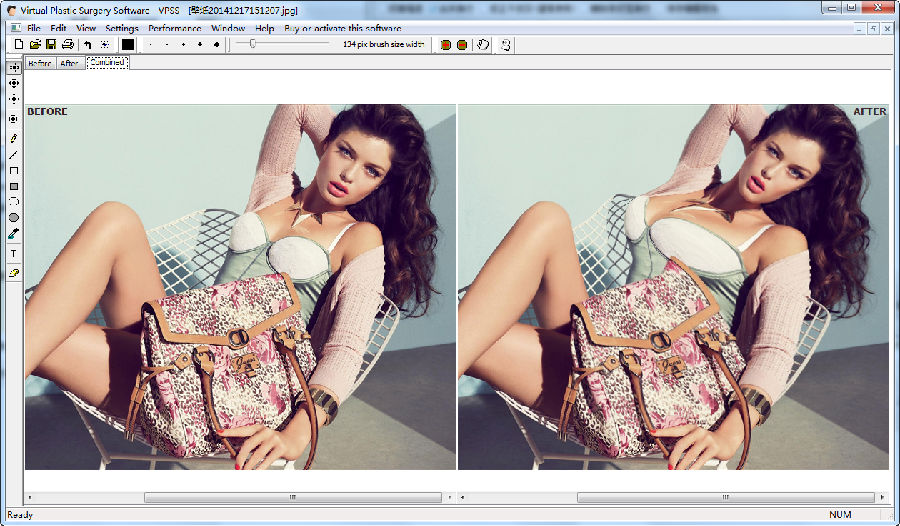Click the application icon in menu bar
The image size is (900, 526).
(x=16, y=28)
